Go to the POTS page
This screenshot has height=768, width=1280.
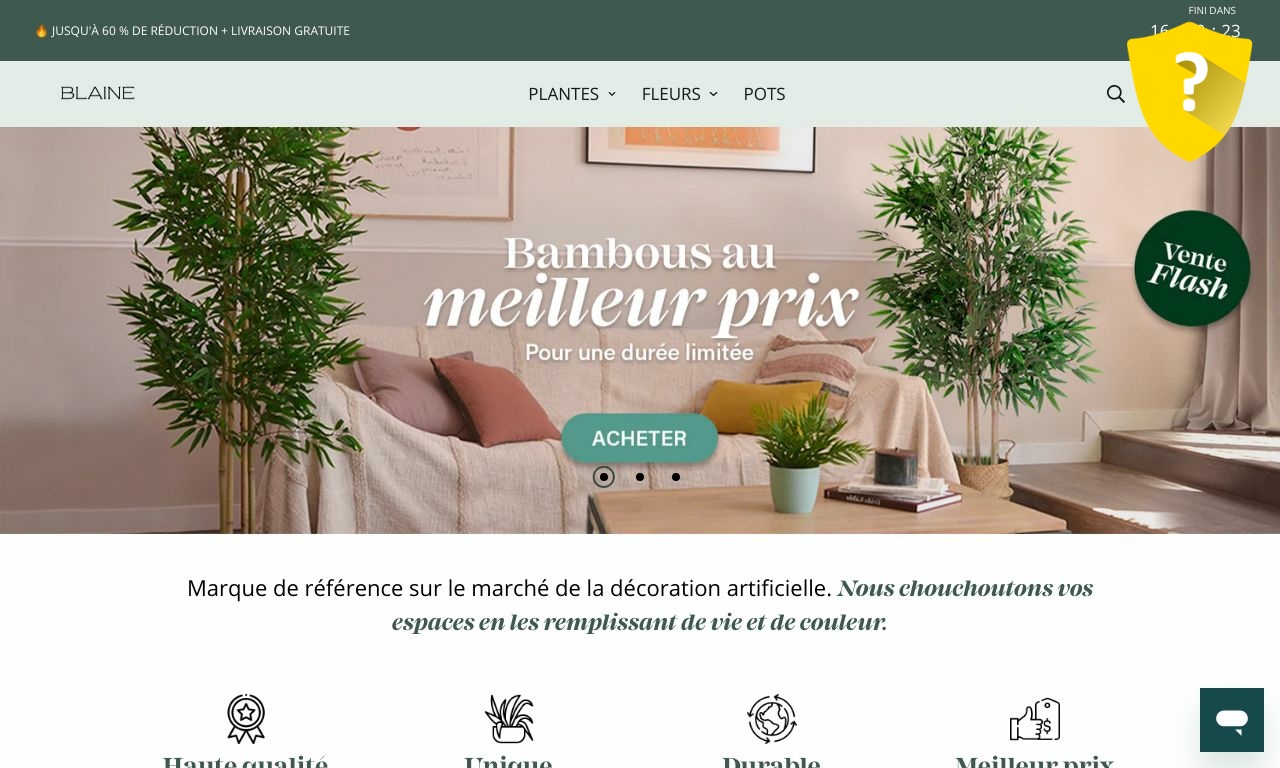point(765,94)
